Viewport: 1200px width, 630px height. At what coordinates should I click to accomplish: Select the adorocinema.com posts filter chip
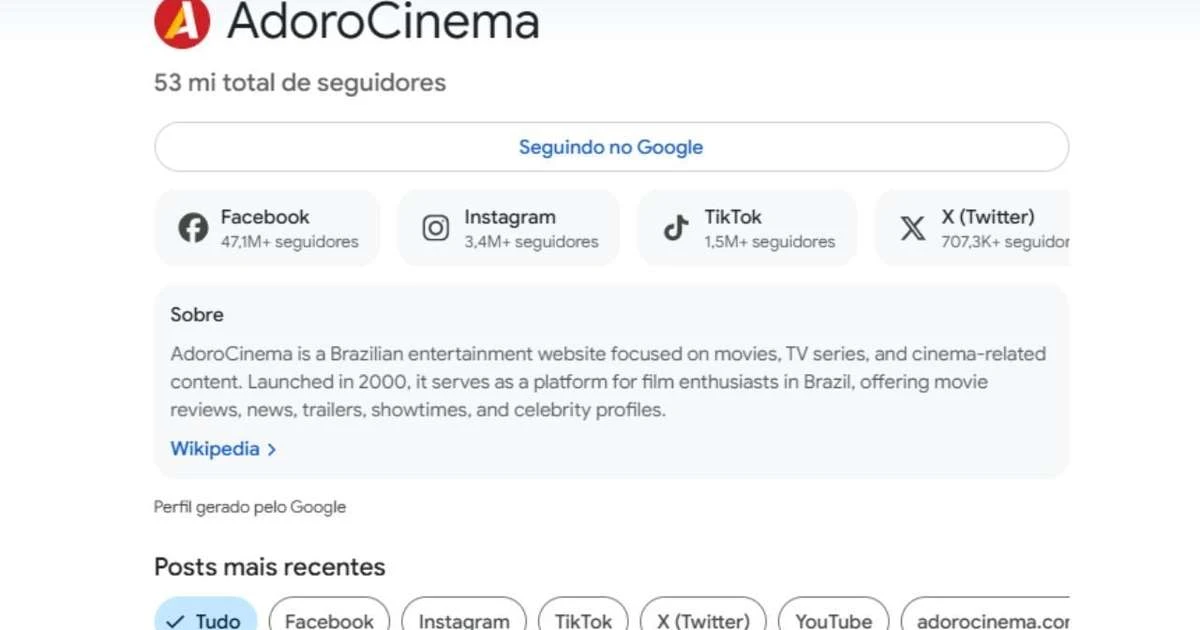point(985,620)
